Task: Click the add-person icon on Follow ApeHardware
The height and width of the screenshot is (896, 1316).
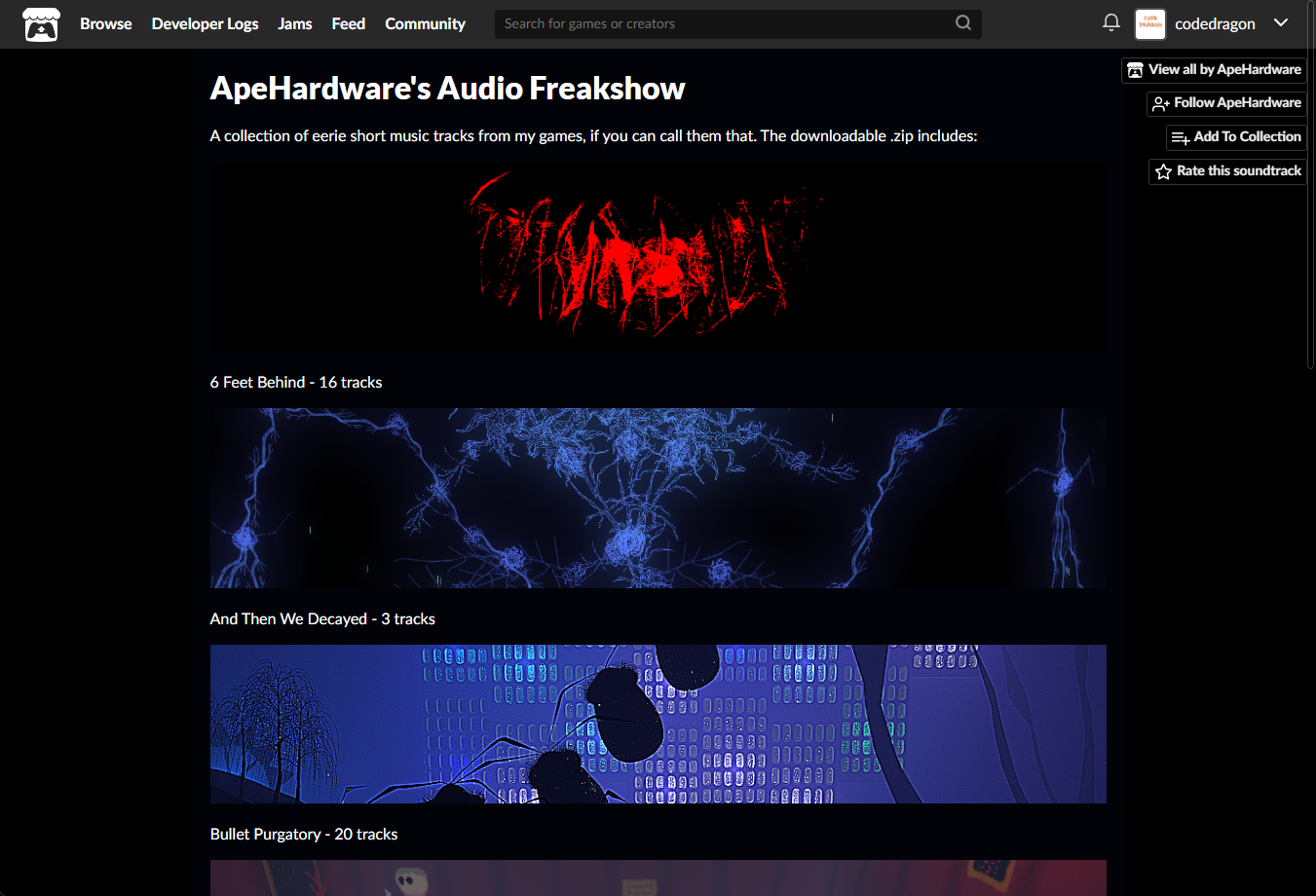Action: point(1161,103)
